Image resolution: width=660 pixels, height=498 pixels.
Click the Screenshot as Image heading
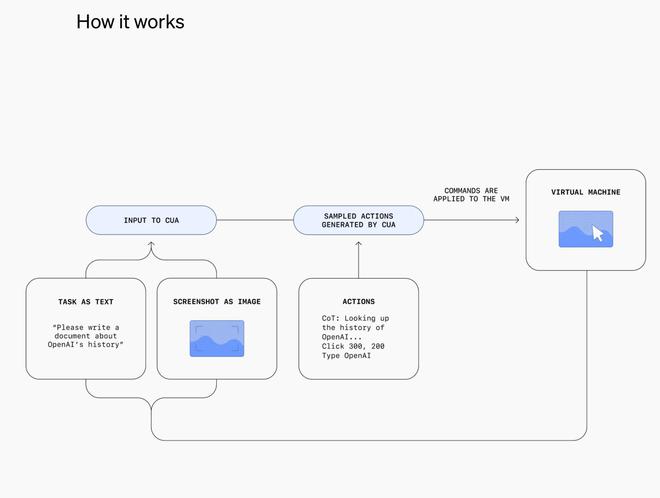217,301
